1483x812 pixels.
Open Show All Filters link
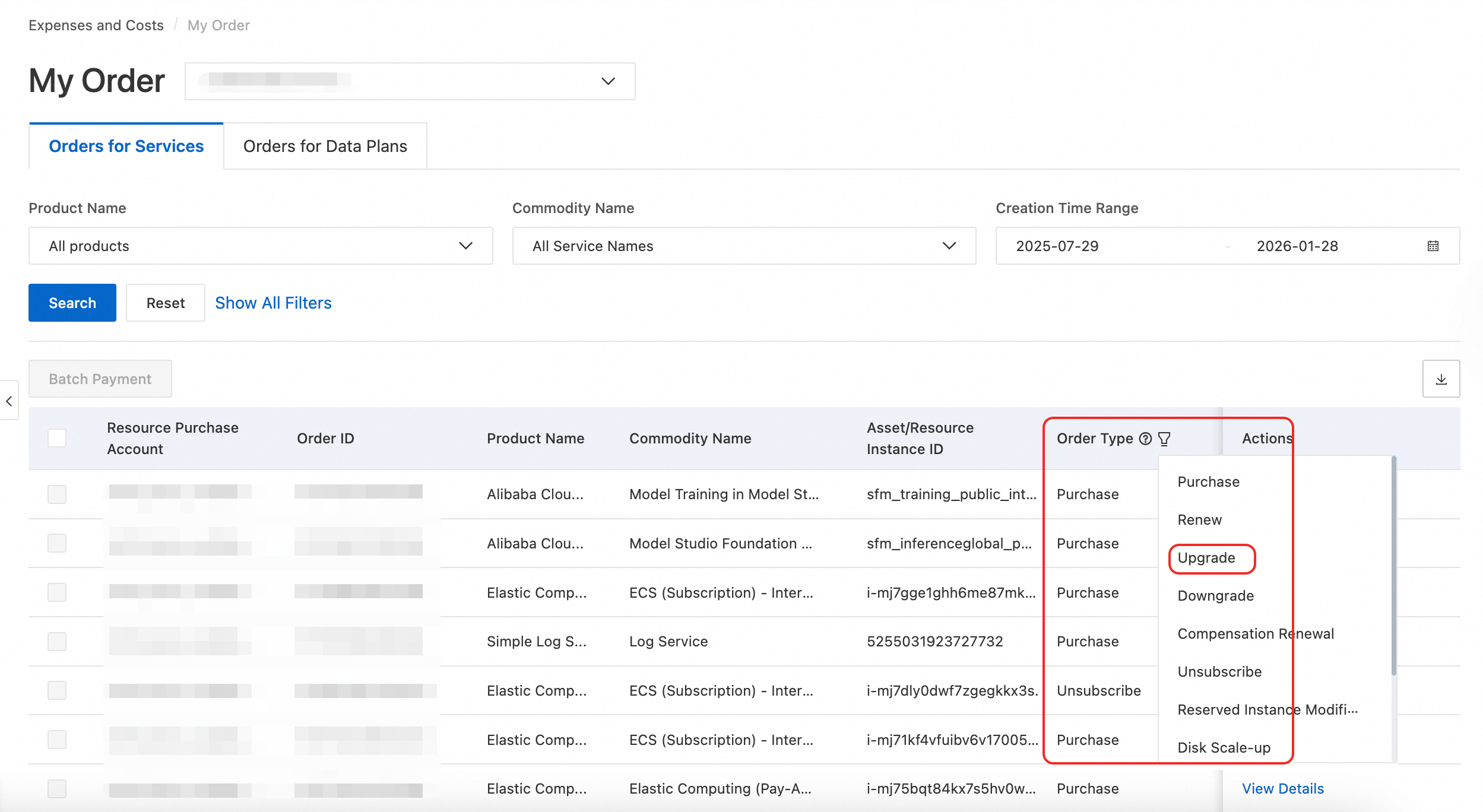[273, 303]
